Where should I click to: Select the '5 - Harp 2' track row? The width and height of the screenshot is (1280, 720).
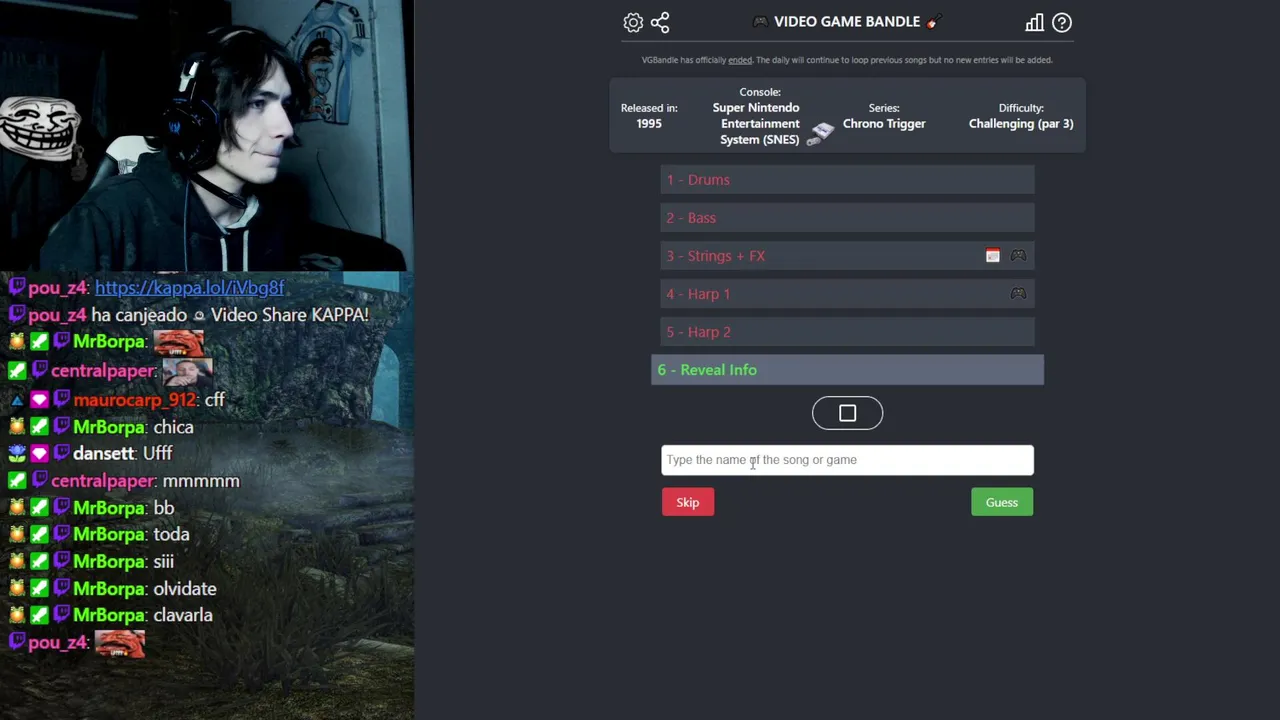pyautogui.click(x=847, y=332)
